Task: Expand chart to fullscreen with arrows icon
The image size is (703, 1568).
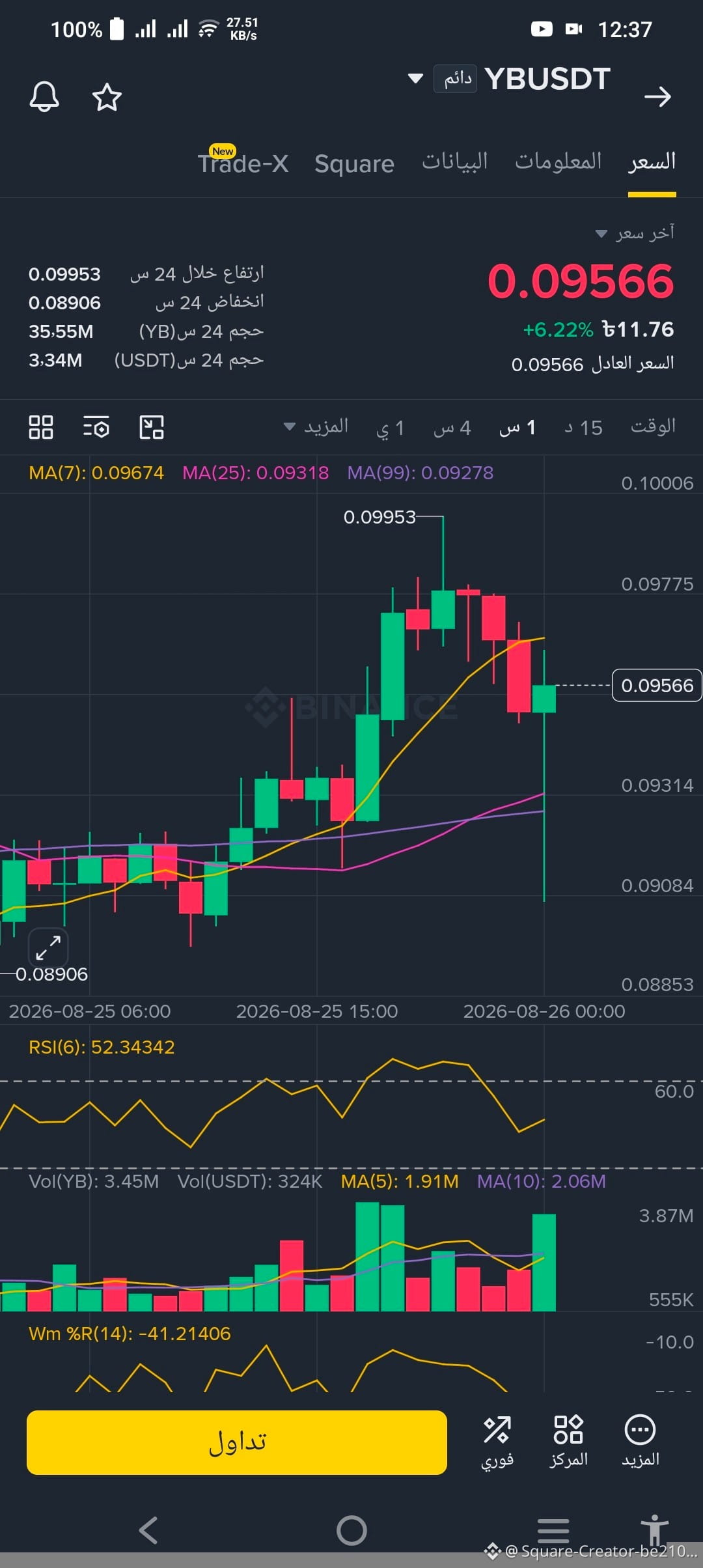Action: tap(48, 947)
